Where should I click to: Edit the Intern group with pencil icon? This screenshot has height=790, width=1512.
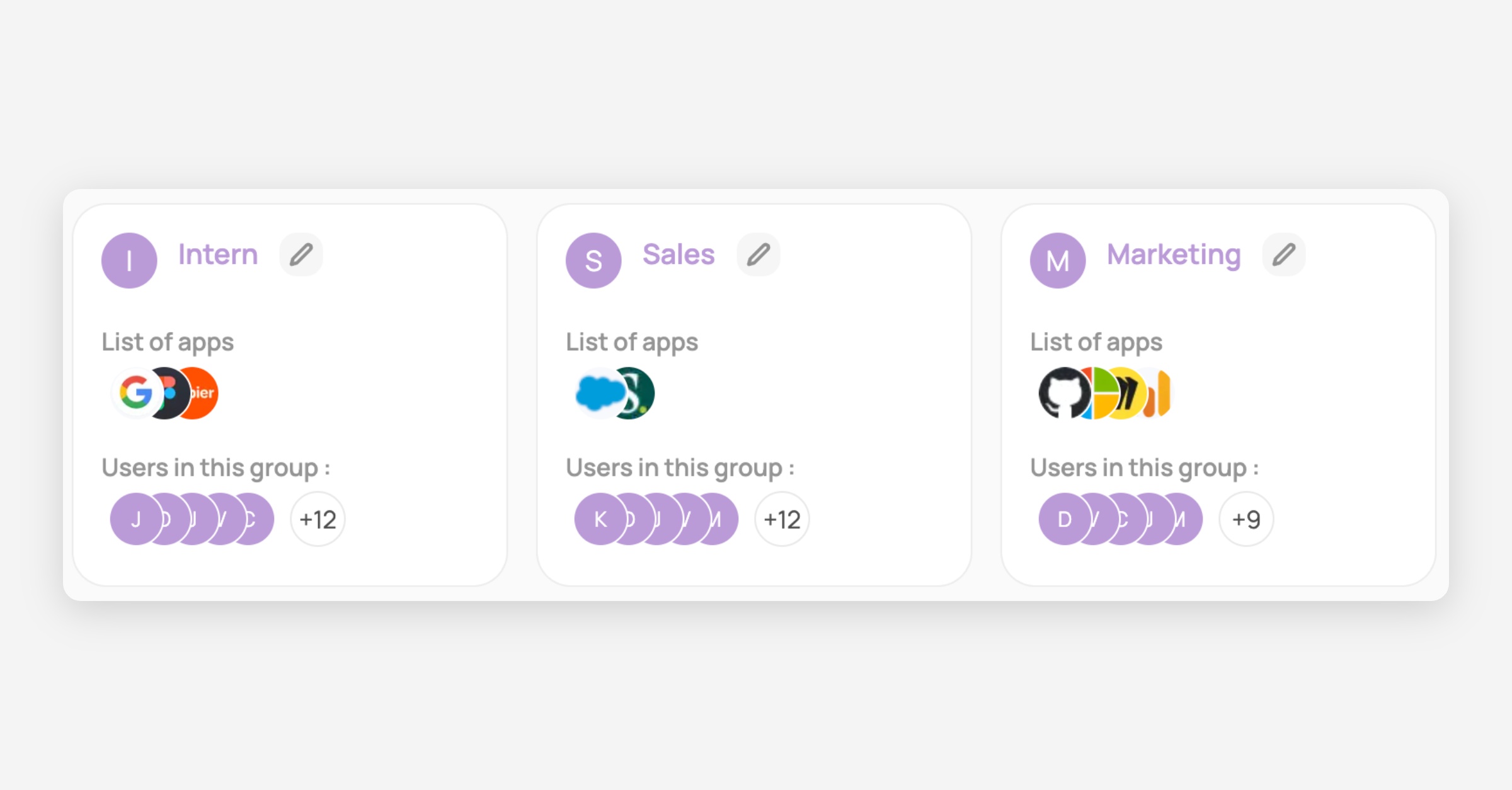(301, 255)
